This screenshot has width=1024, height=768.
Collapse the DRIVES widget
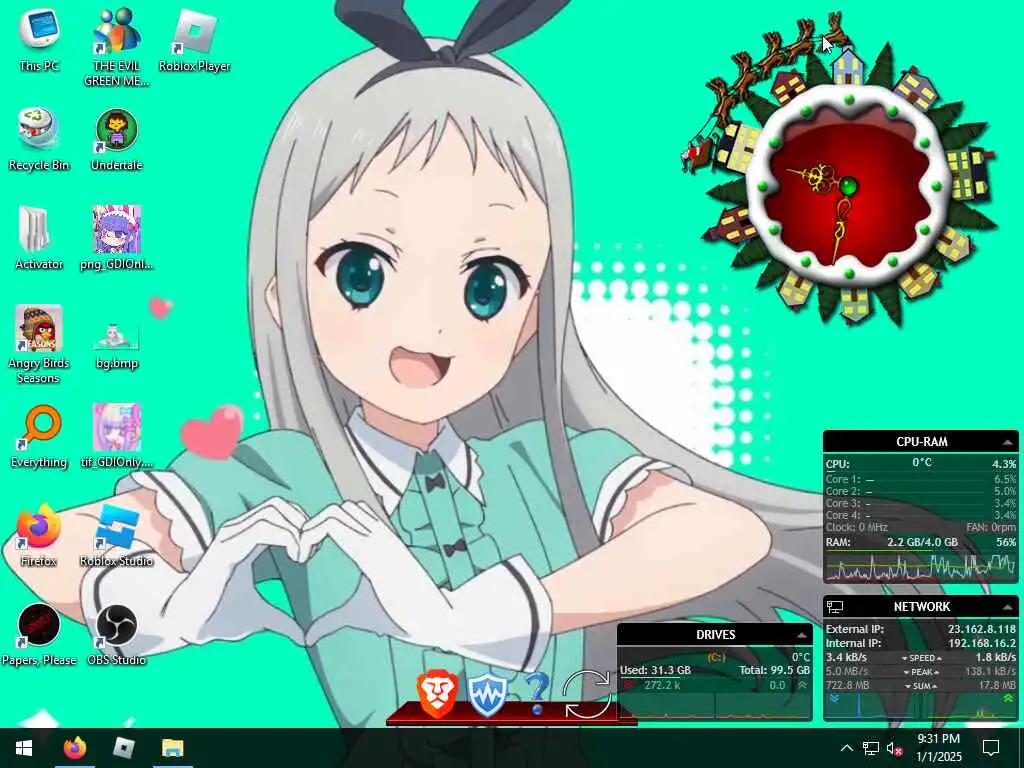pyautogui.click(x=801, y=635)
